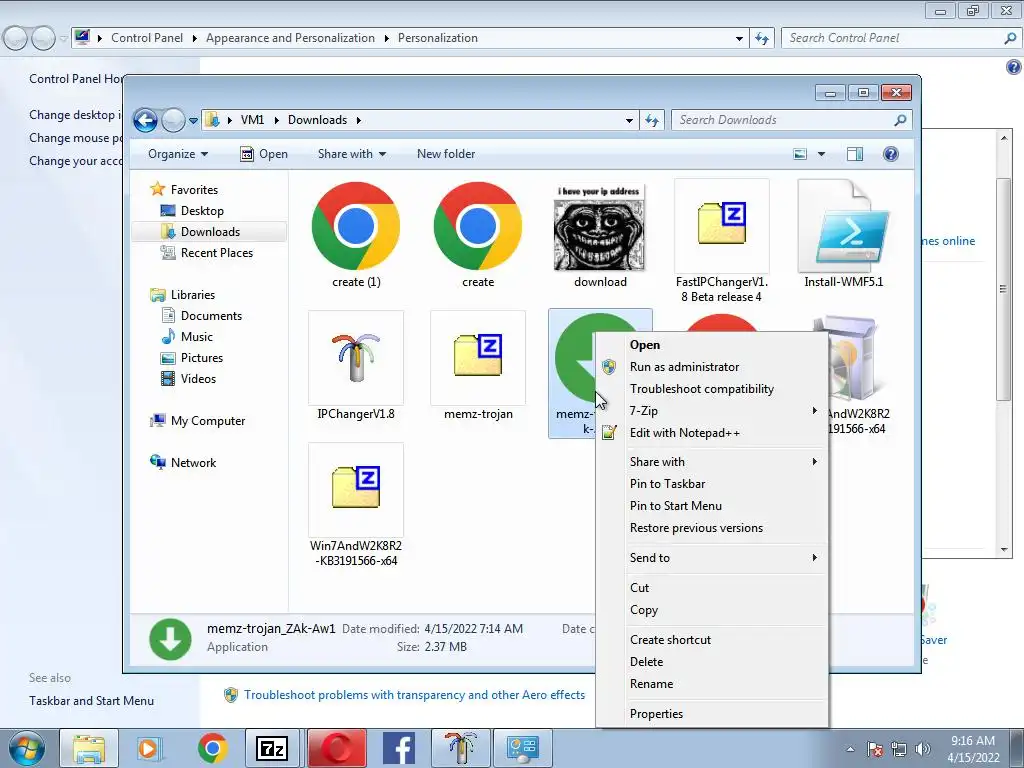The image size is (1024, 768).
Task: Open Properties from context menu
Action: (x=712, y=714)
